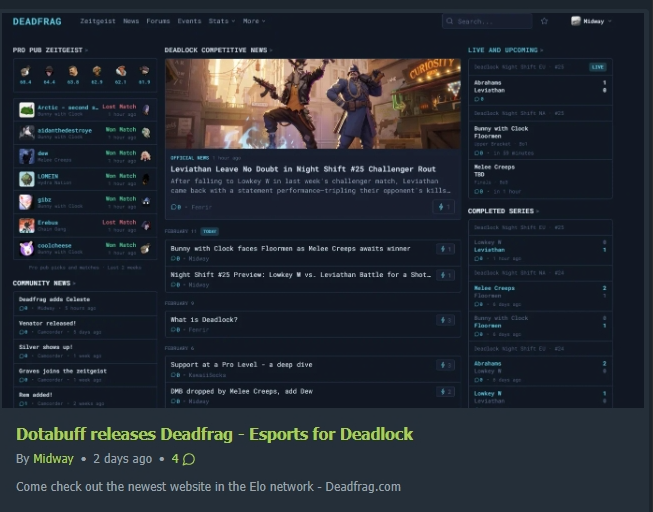This screenshot has width=653, height=512.
Task: Click the 4 comments bubble icon
Action: pyautogui.click(x=189, y=459)
